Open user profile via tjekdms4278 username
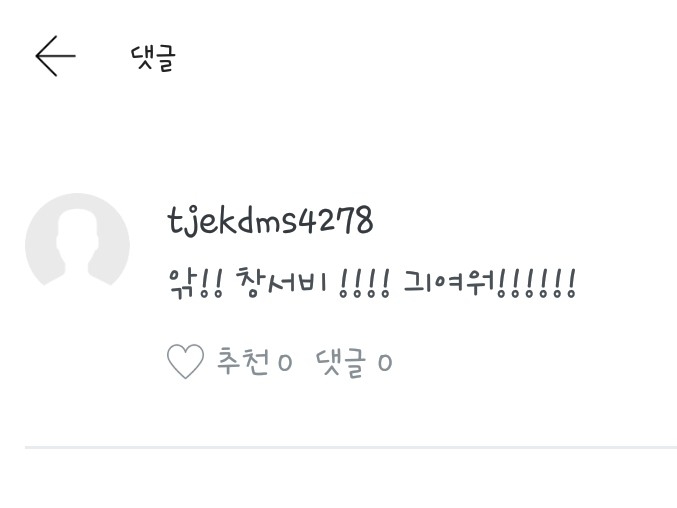Viewport: 677px width, 508px height. [270, 221]
